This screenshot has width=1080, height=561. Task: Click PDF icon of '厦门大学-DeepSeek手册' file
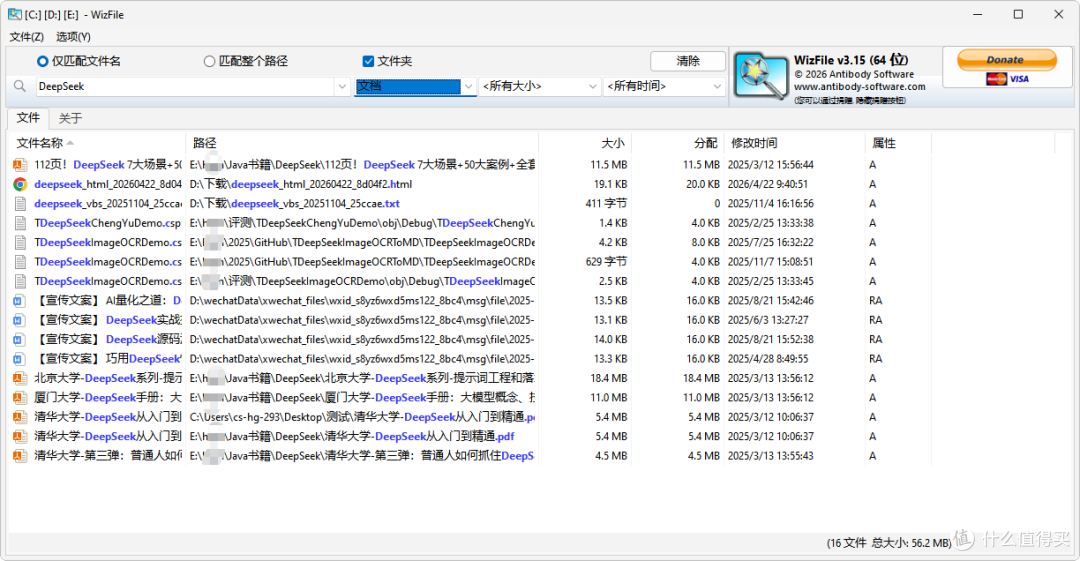pyautogui.click(x=20, y=398)
